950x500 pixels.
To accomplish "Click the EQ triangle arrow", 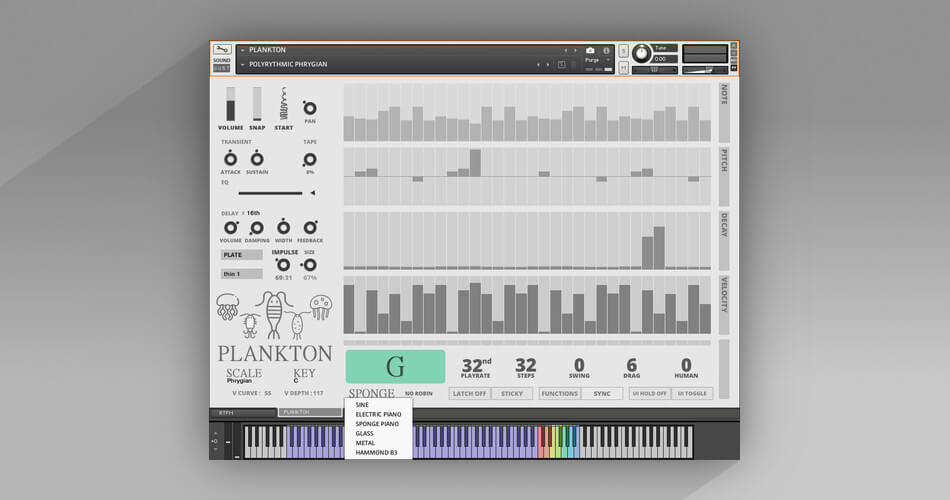I will coord(313,193).
